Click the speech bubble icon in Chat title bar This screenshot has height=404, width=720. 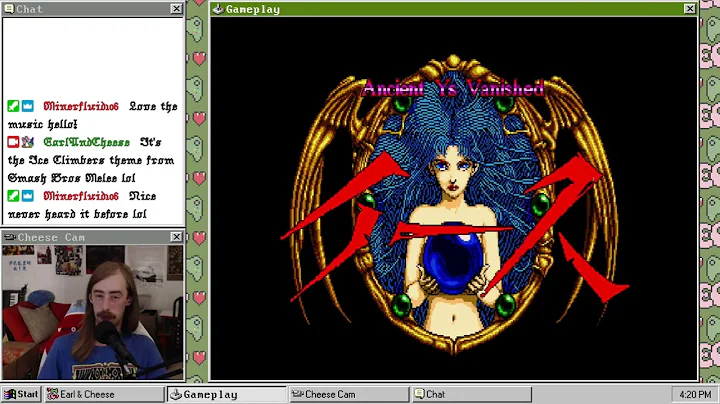click(x=9, y=9)
